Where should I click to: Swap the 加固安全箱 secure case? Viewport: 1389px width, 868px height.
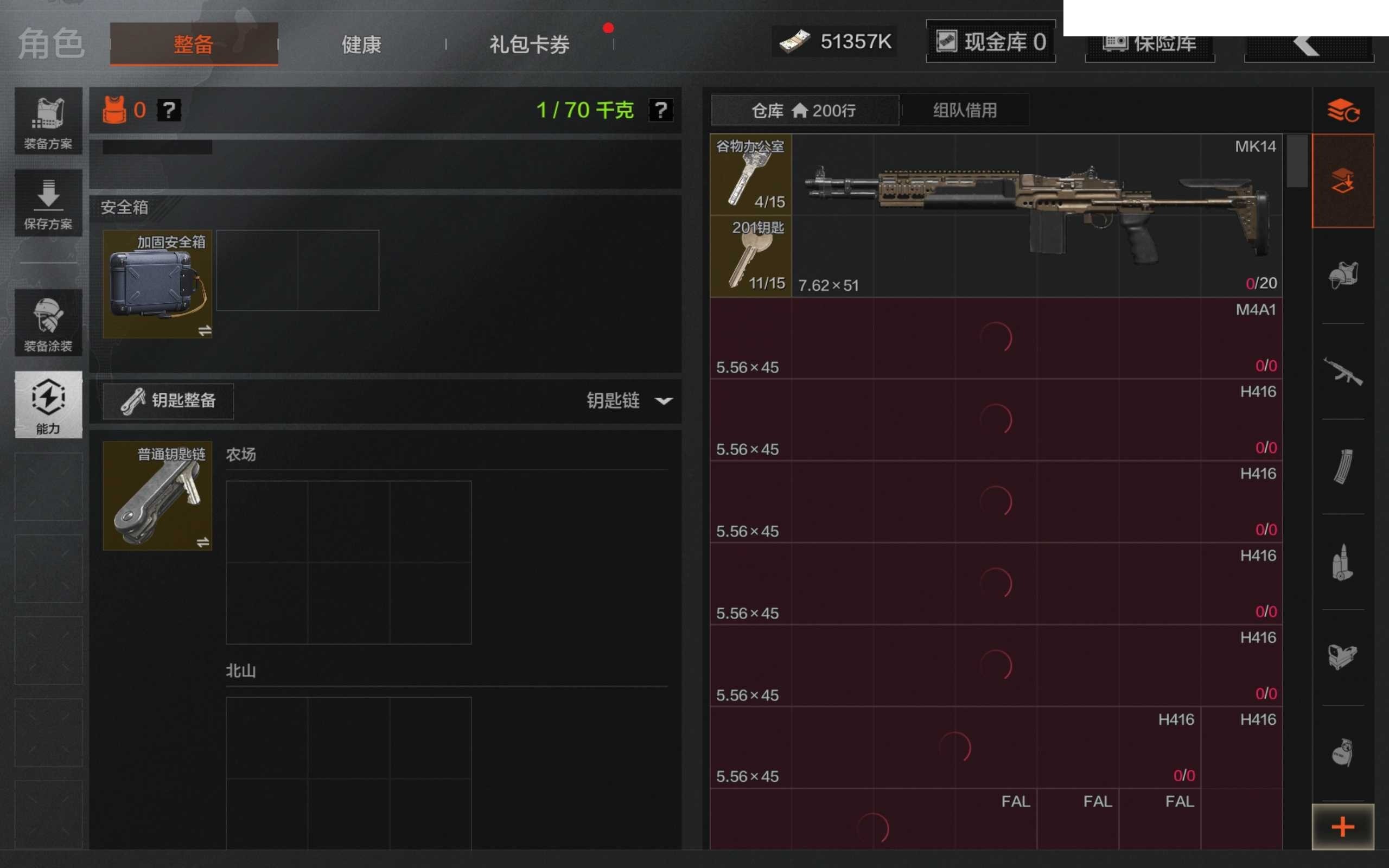click(205, 331)
